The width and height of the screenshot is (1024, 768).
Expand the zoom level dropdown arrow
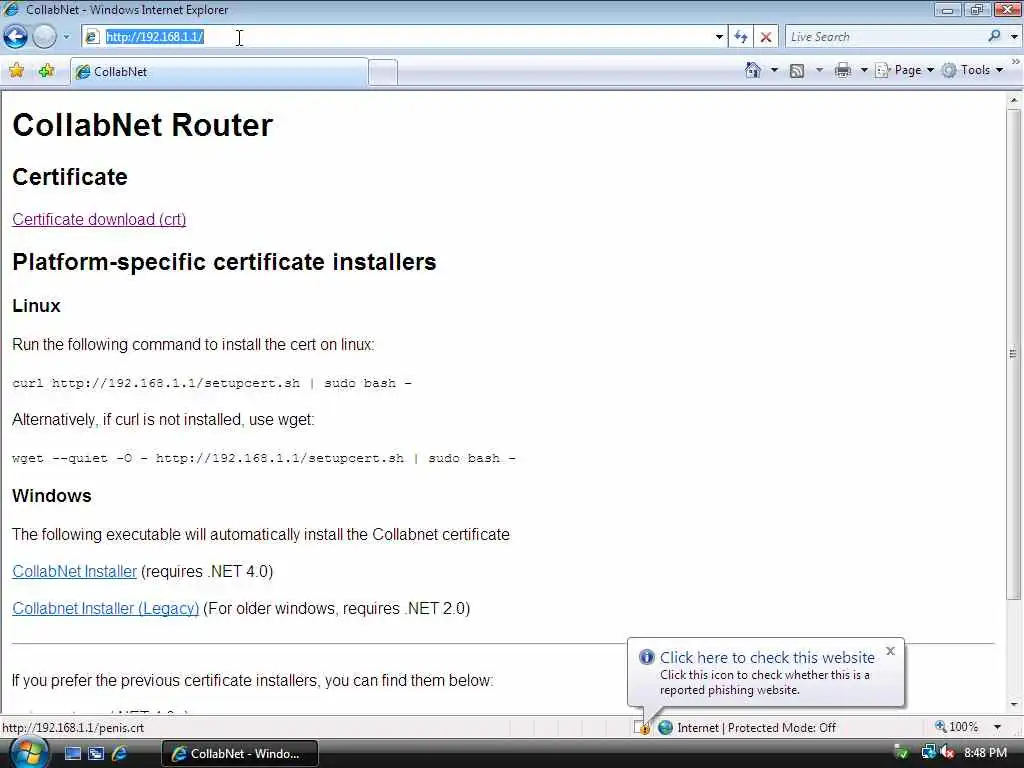(997, 727)
